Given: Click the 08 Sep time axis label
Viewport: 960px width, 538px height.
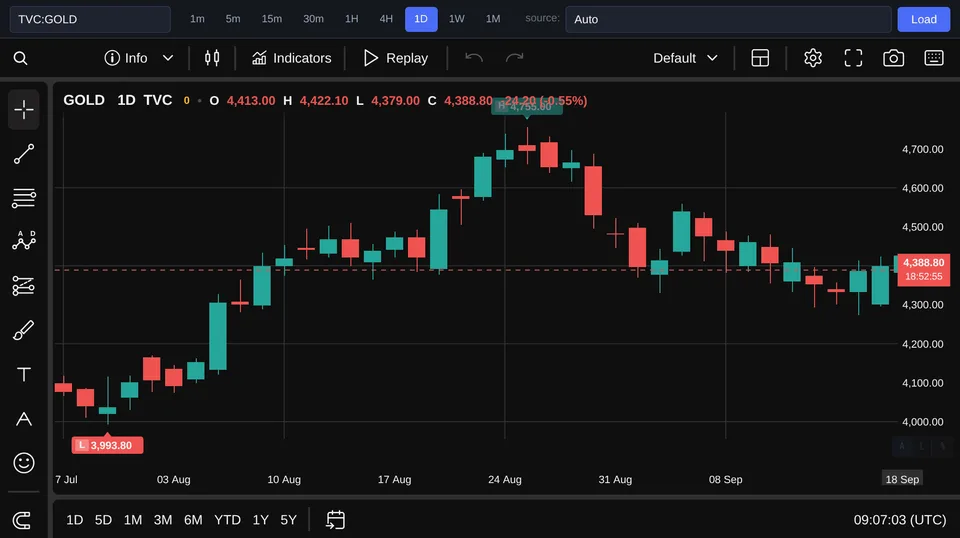Looking at the screenshot, I should 726,479.
